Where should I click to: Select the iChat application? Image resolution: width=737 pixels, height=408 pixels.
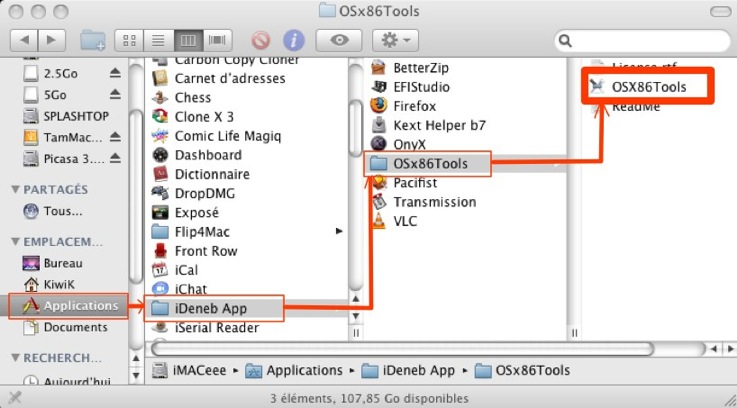pos(180,289)
